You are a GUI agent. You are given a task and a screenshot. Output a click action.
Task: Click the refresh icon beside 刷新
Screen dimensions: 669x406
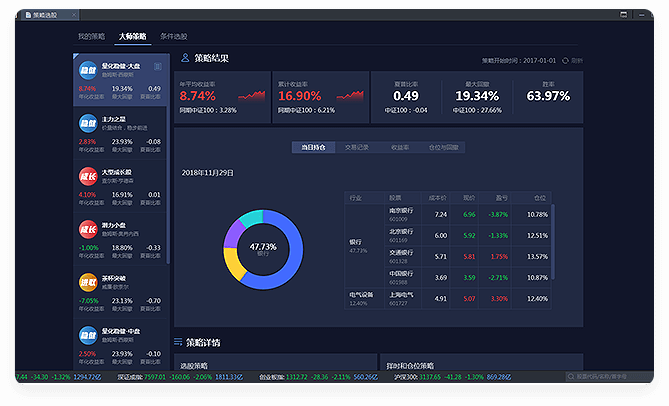[x=566, y=60]
